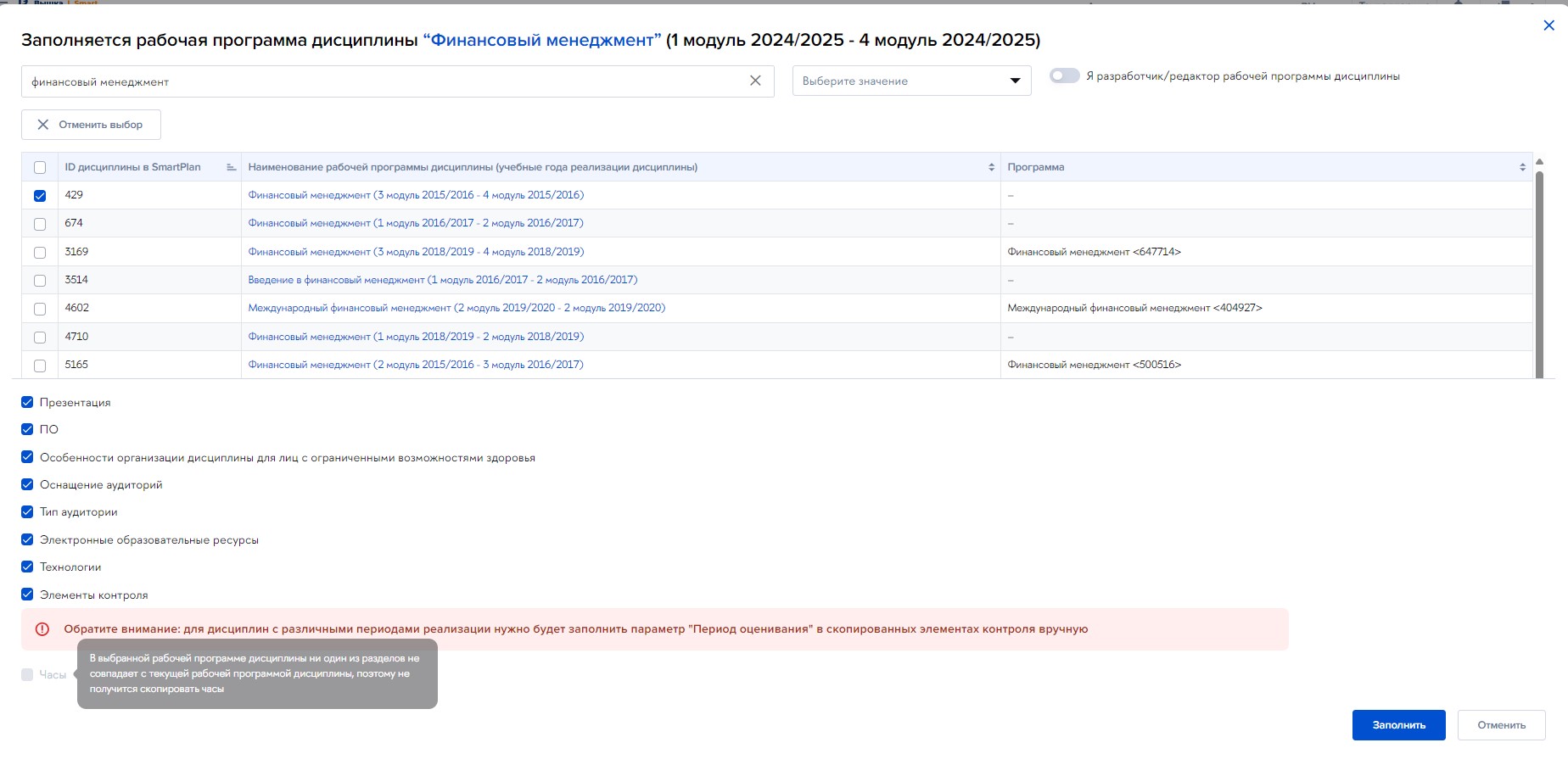Toggle the developer/editor switch
The height and width of the screenshot is (765, 1568).
point(1064,75)
